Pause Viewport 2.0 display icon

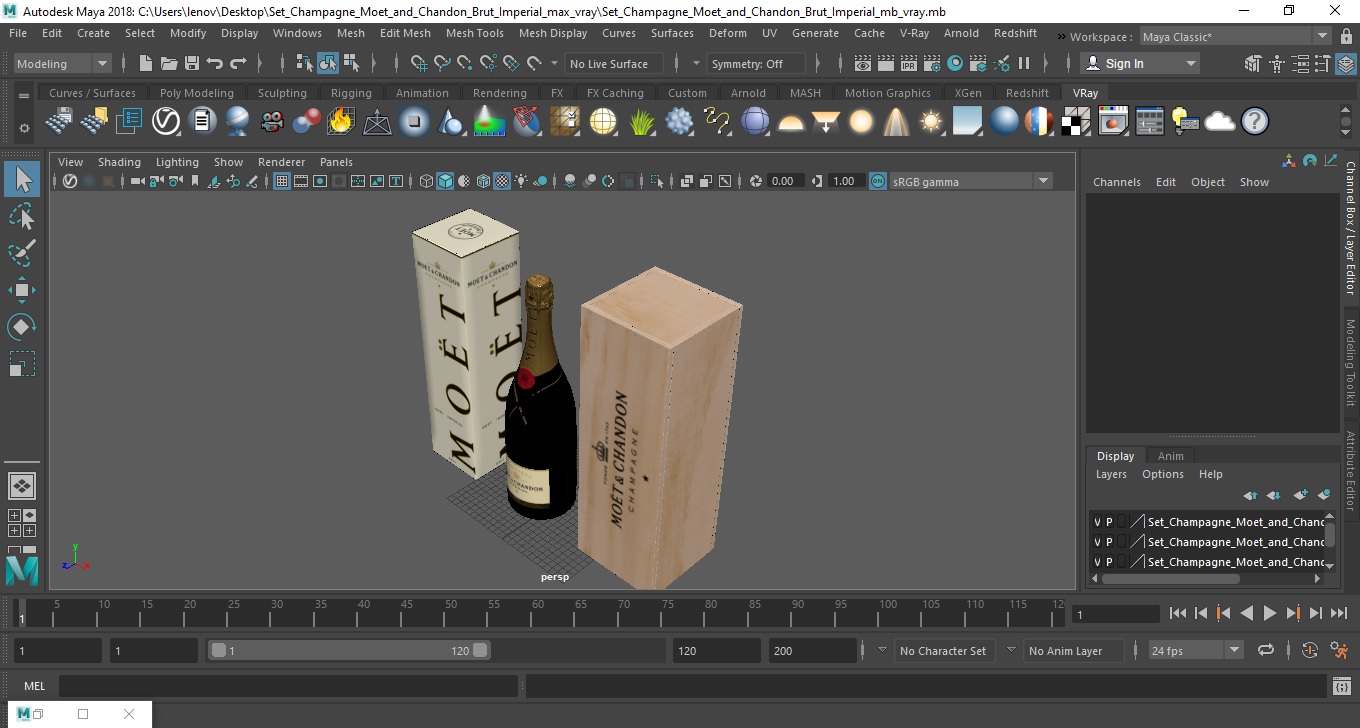[x=1024, y=63]
